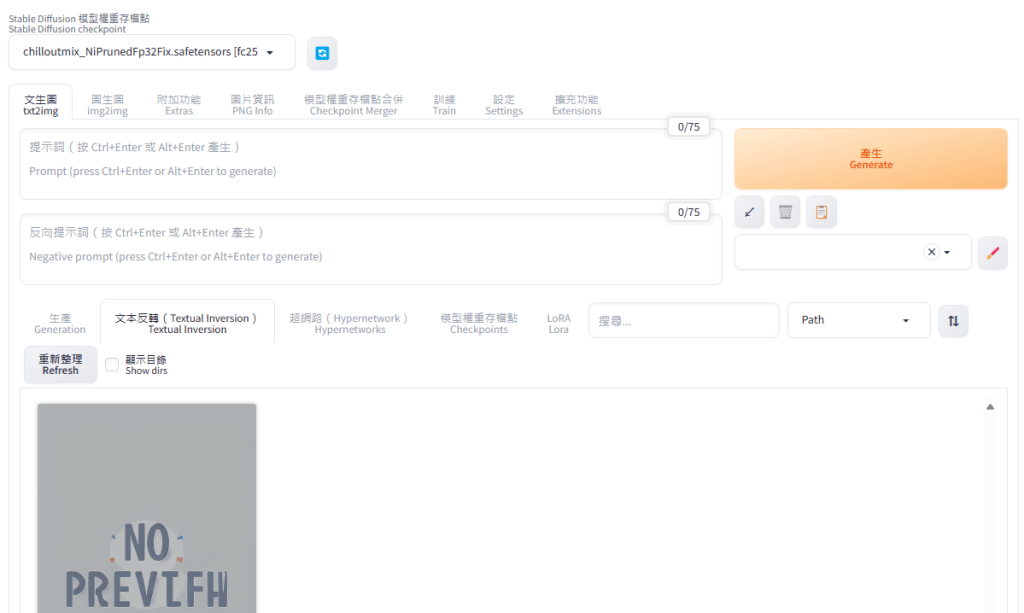Apply selected styles via the clipboard icon
Screen dimensions: 1024x613
coord(821,211)
